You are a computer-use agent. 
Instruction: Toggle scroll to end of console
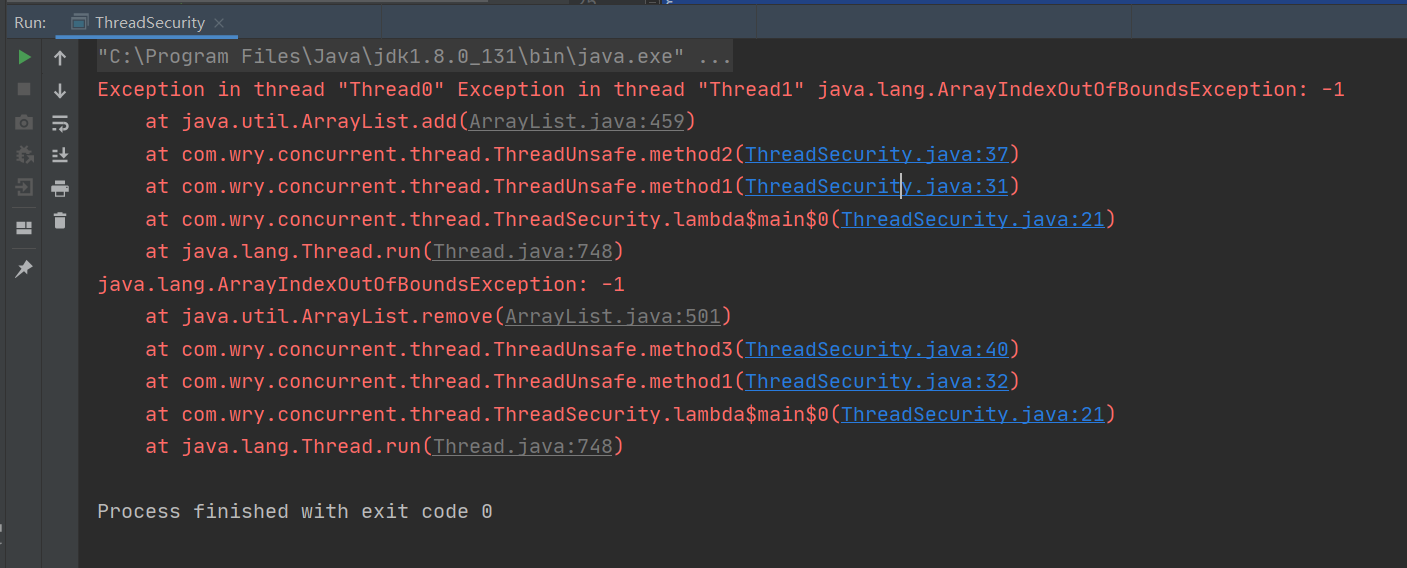click(60, 155)
